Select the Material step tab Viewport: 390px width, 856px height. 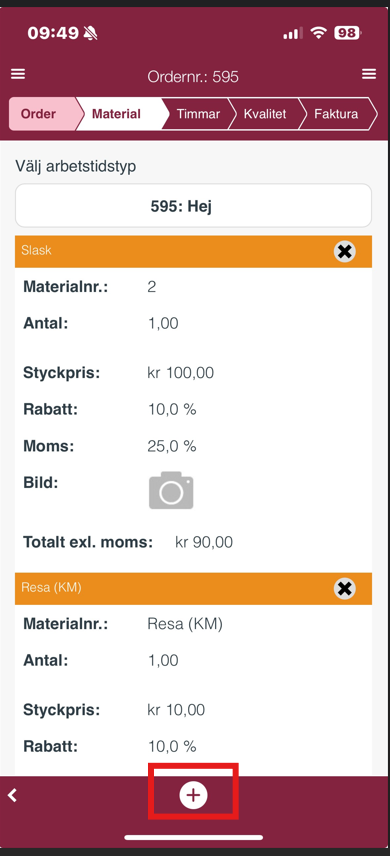pos(119,114)
